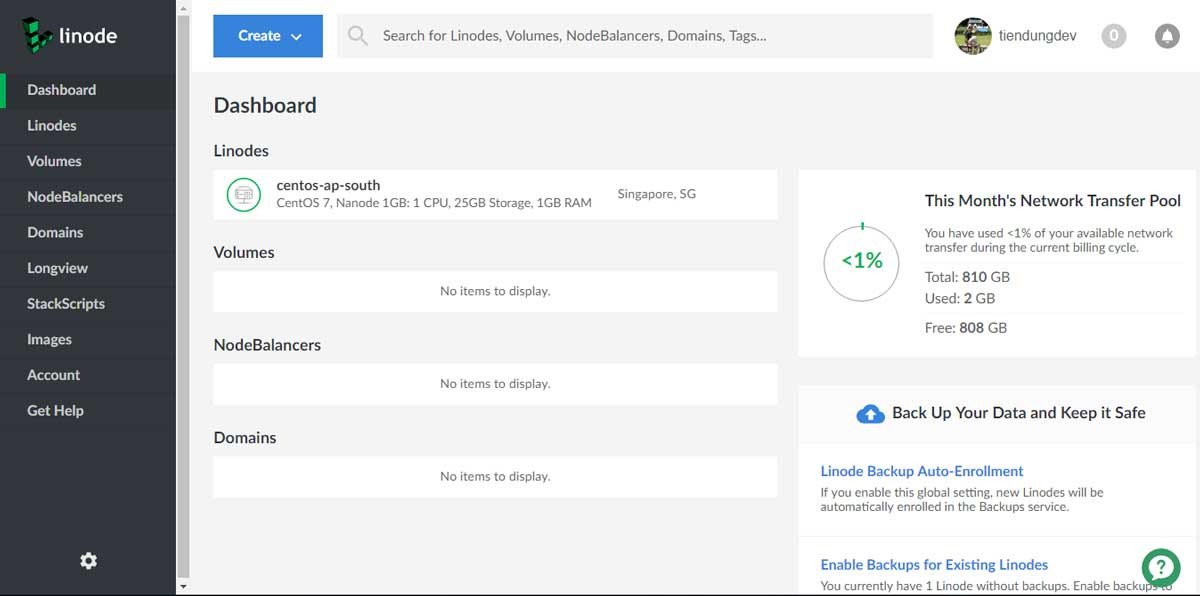Open Account in the sidebar
1200x596 pixels.
(x=88, y=375)
